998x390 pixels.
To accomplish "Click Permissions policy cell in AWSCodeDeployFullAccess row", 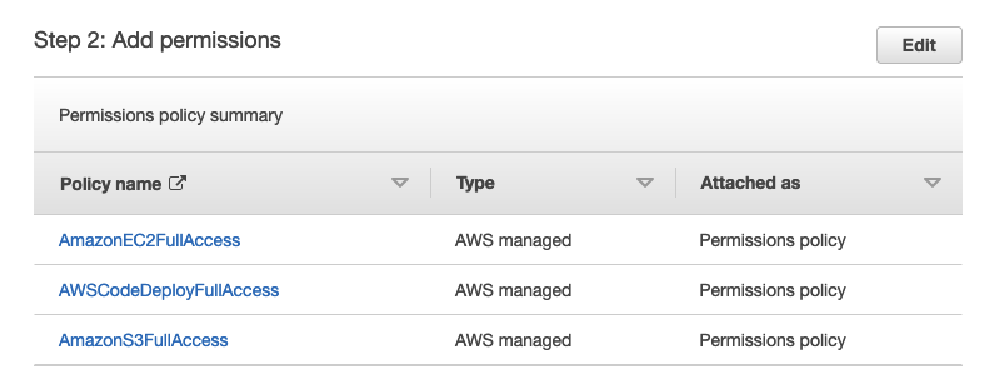I will (773, 291).
